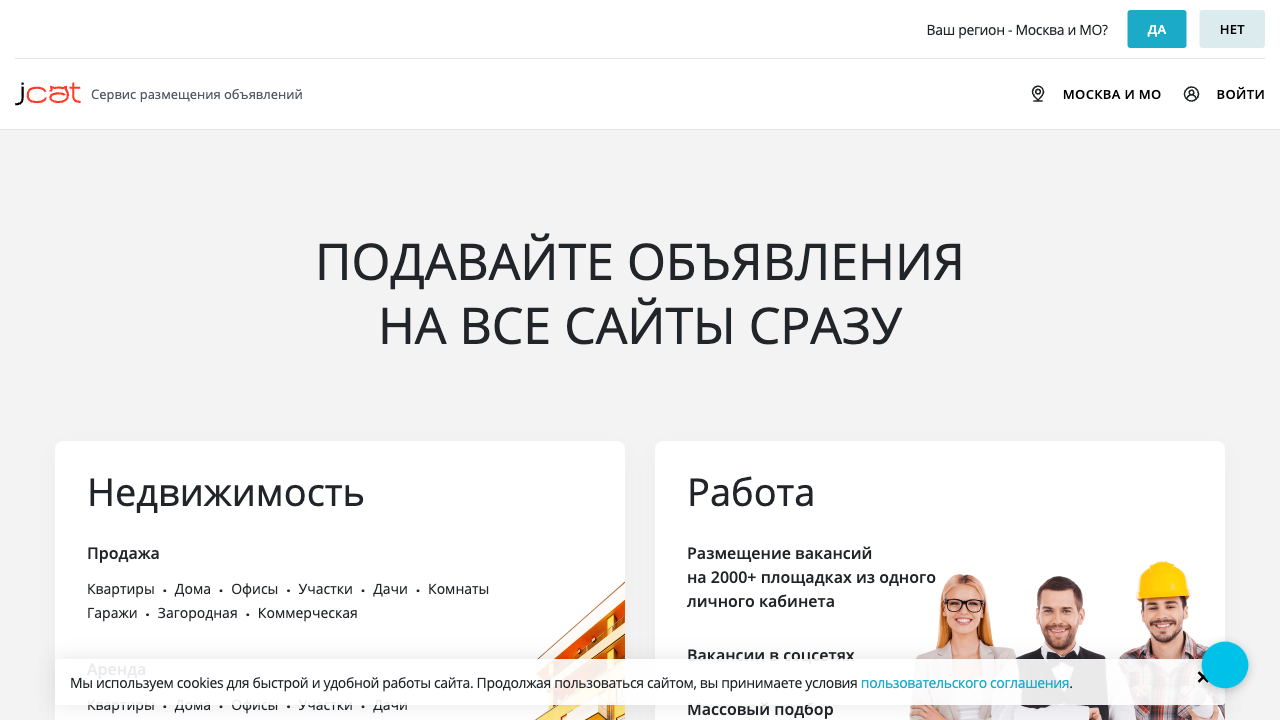Open МОСКВА И МО region selector
This screenshot has width=1280, height=720.
point(1112,94)
